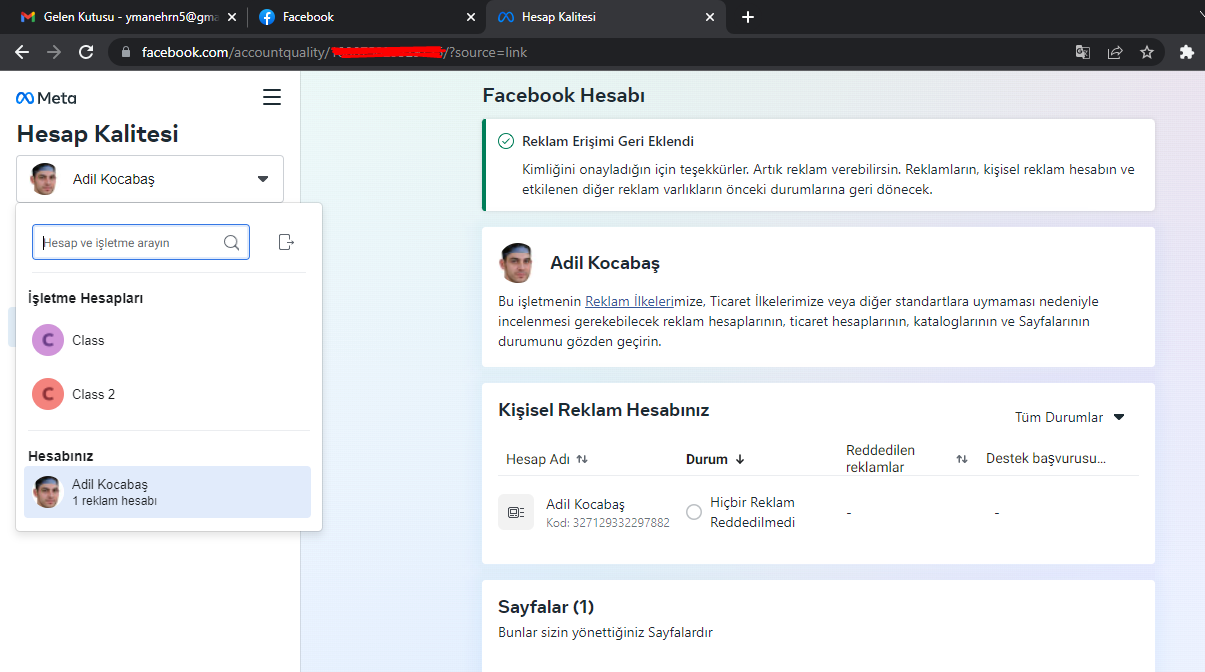Viewport: 1205px width, 672px height.
Task: Click the share page icon
Action: pyautogui.click(x=1115, y=52)
